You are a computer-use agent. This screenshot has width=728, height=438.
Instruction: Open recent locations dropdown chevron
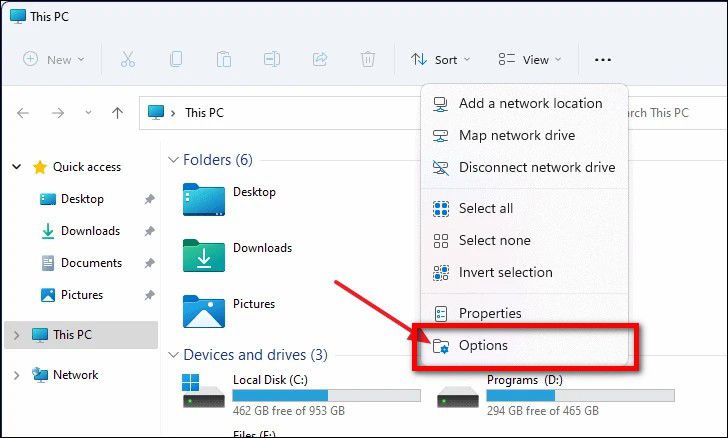point(88,112)
